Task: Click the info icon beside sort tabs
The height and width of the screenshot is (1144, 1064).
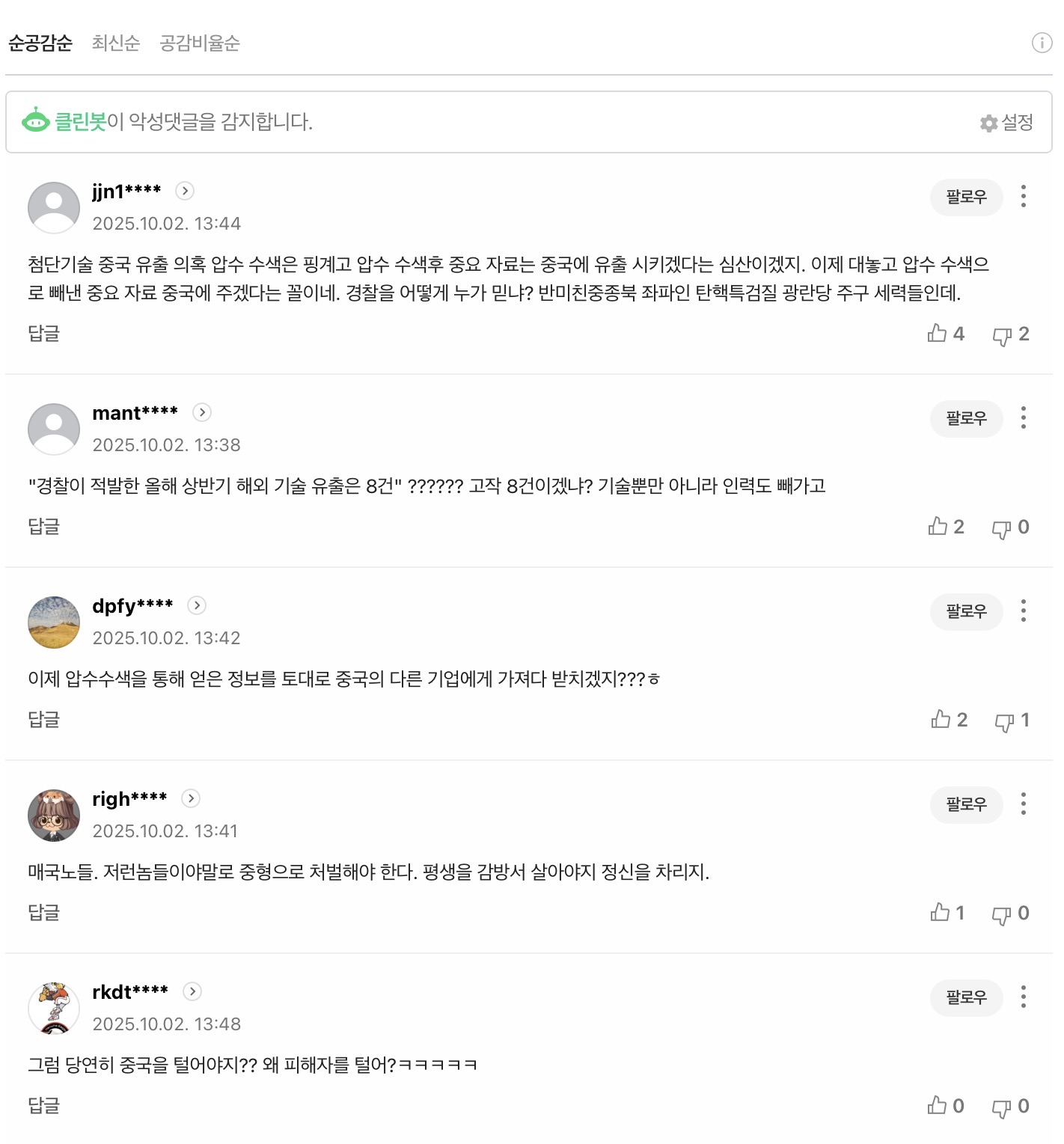Action: click(1042, 43)
